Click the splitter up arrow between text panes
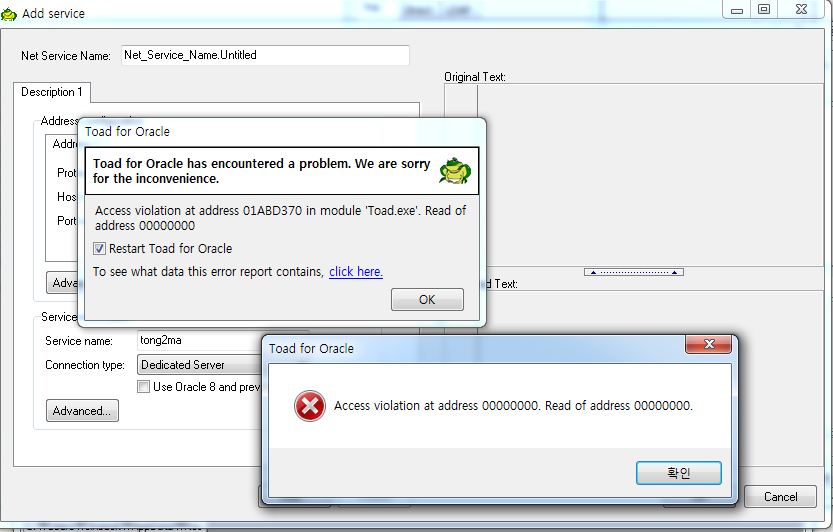This screenshot has height=532, width=833. pos(633,272)
